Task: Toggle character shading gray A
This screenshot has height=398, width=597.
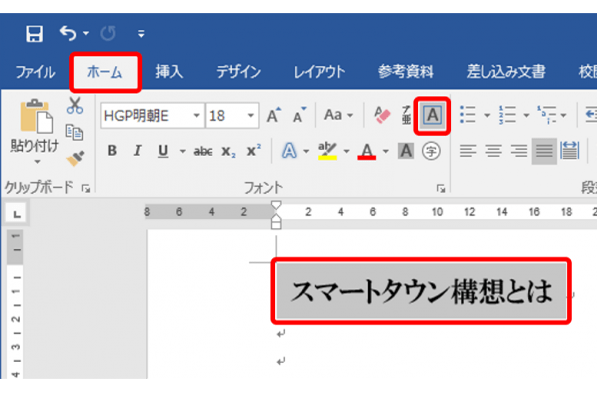Action: click(x=406, y=151)
